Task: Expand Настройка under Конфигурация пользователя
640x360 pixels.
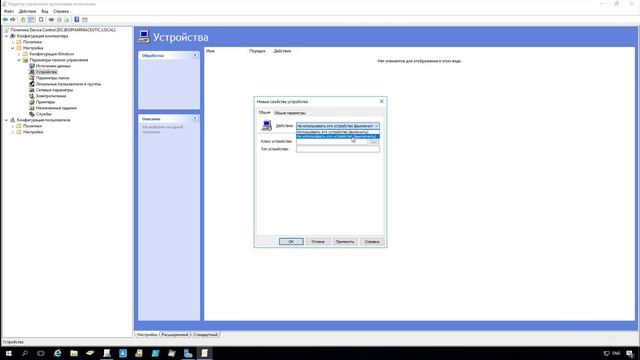Action: 13,132
